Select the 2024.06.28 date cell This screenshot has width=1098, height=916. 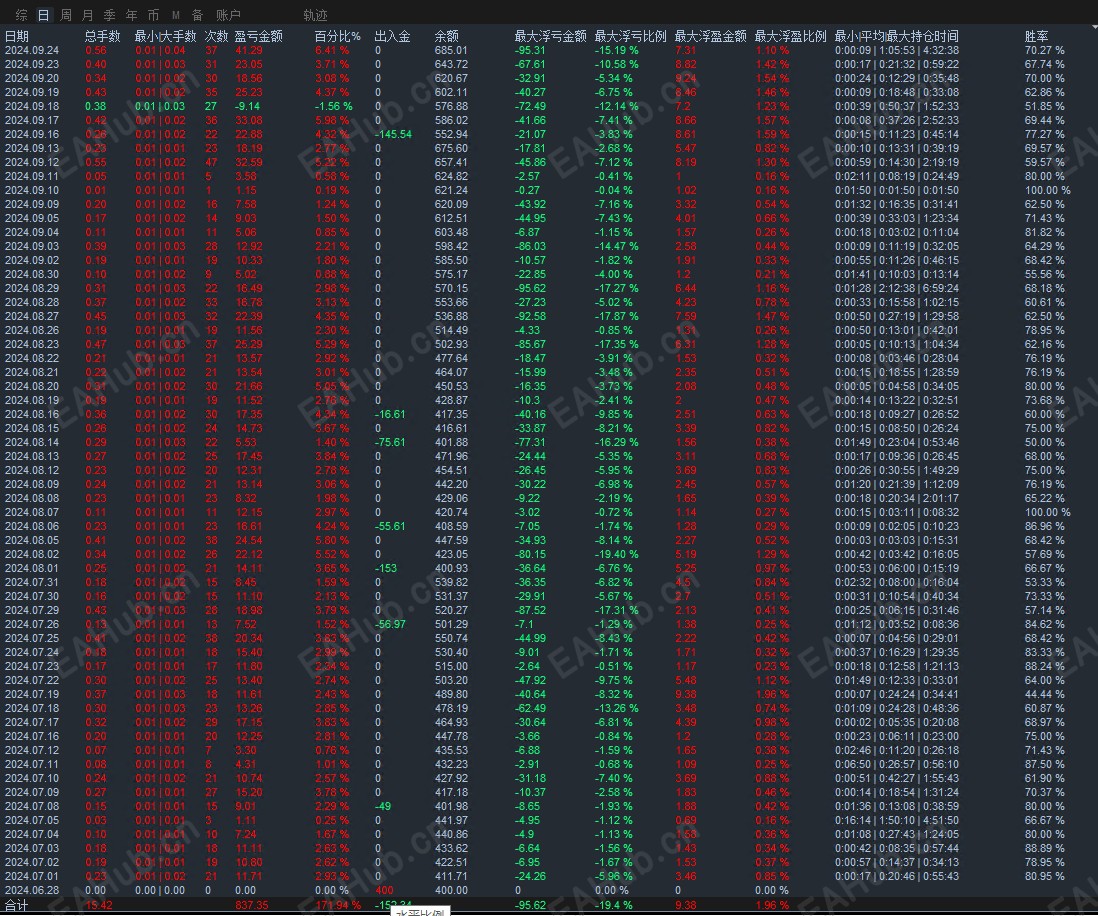pyautogui.click(x=32, y=891)
